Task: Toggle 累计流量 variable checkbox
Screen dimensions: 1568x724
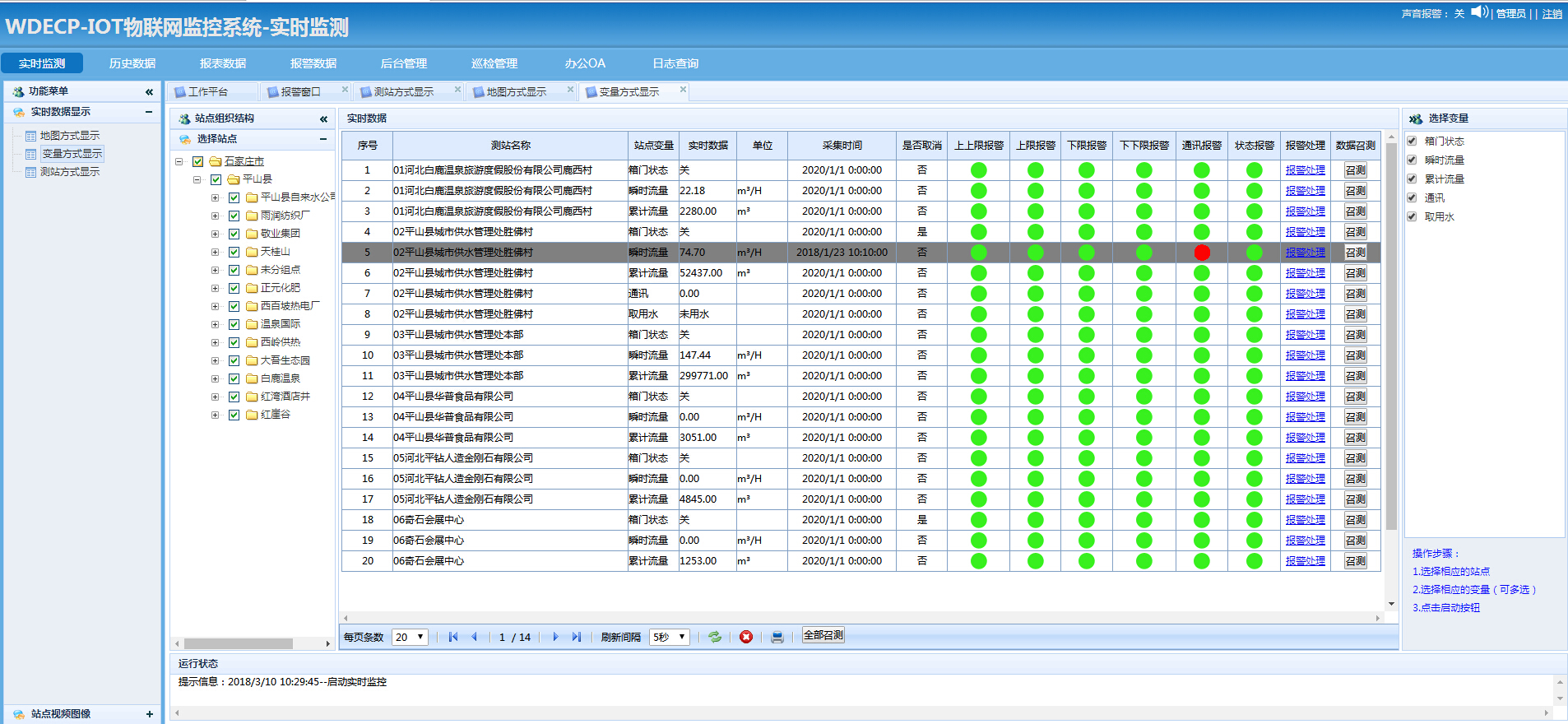Action: click(1412, 179)
